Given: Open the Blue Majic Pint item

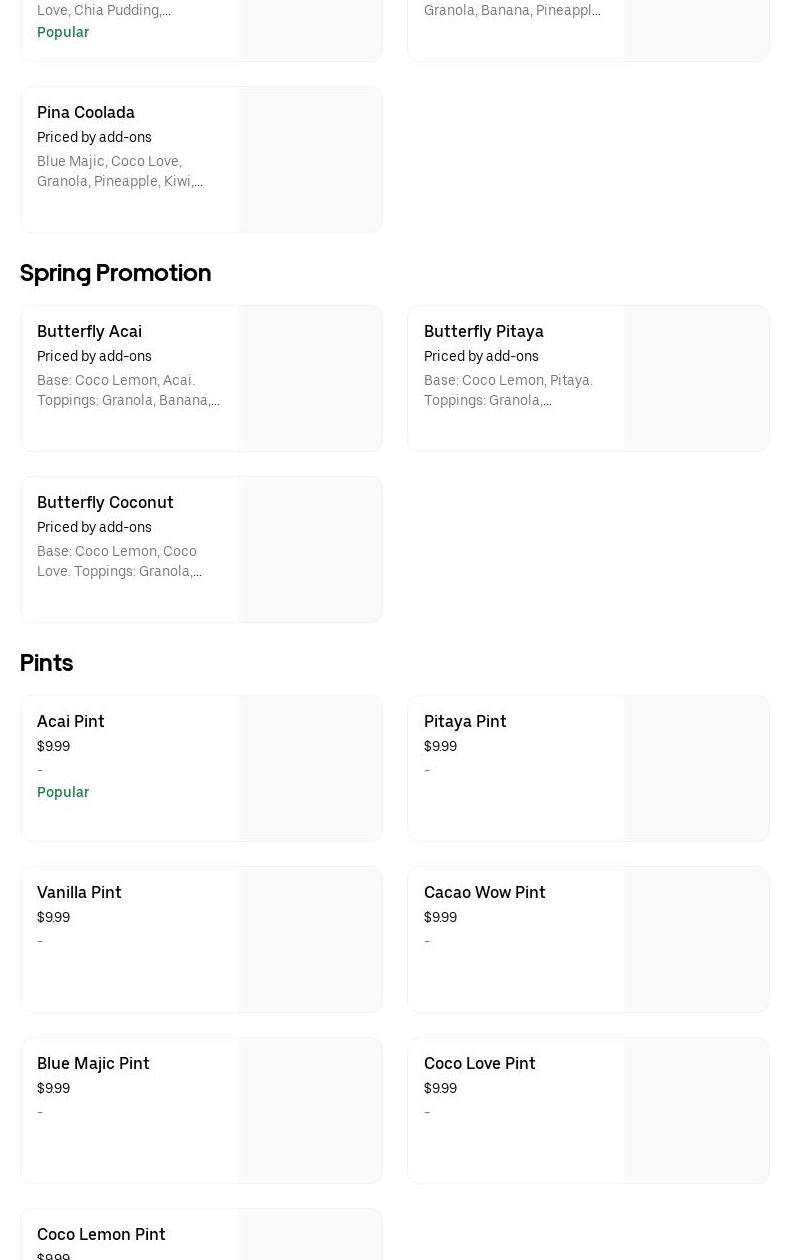Looking at the screenshot, I should tap(93, 1063).
